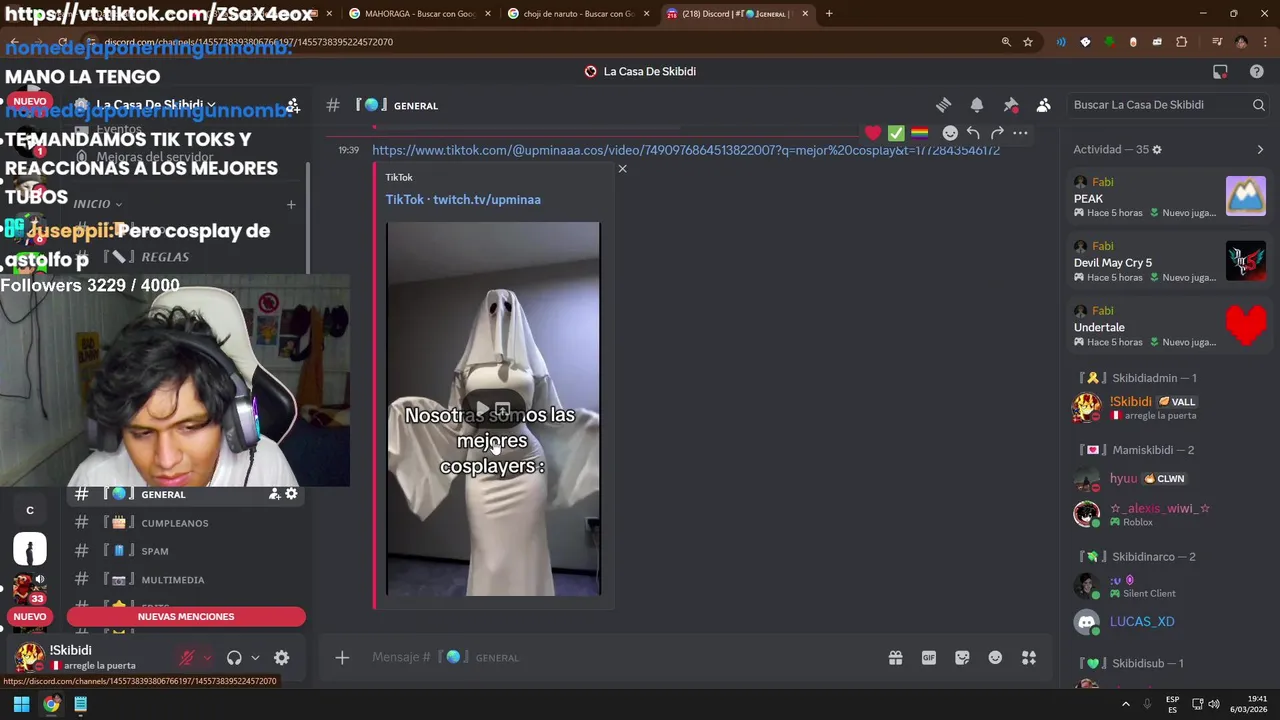Open the emoji picker in message bar

tap(995, 657)
